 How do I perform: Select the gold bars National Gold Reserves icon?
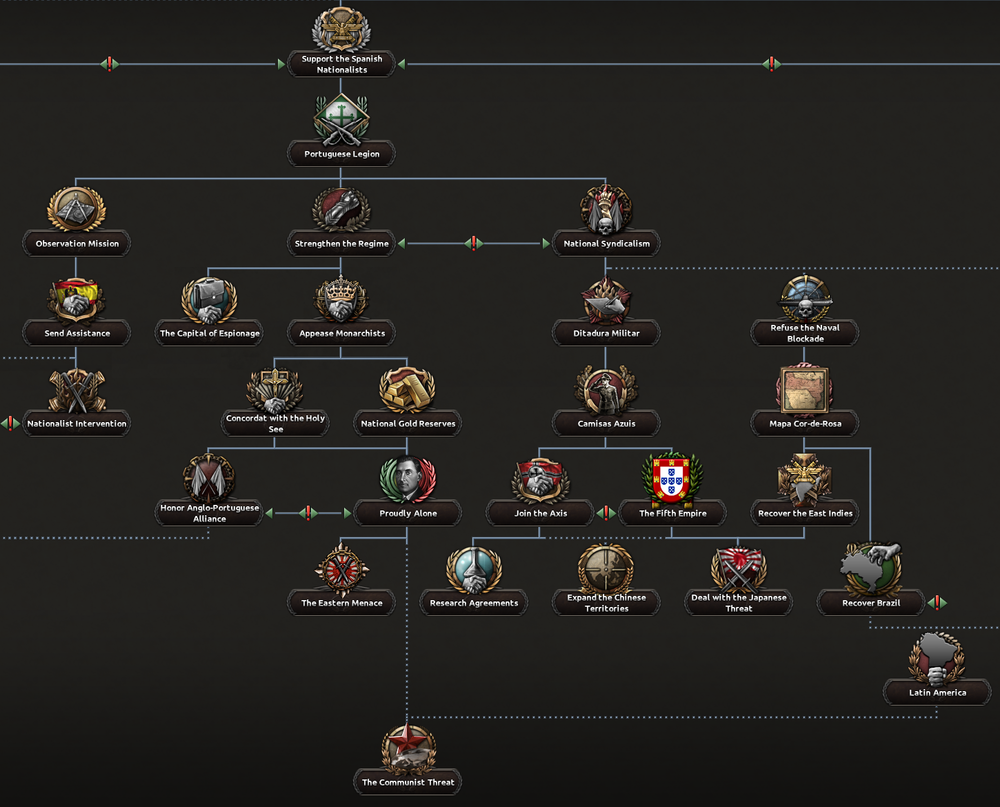(407, 389)
